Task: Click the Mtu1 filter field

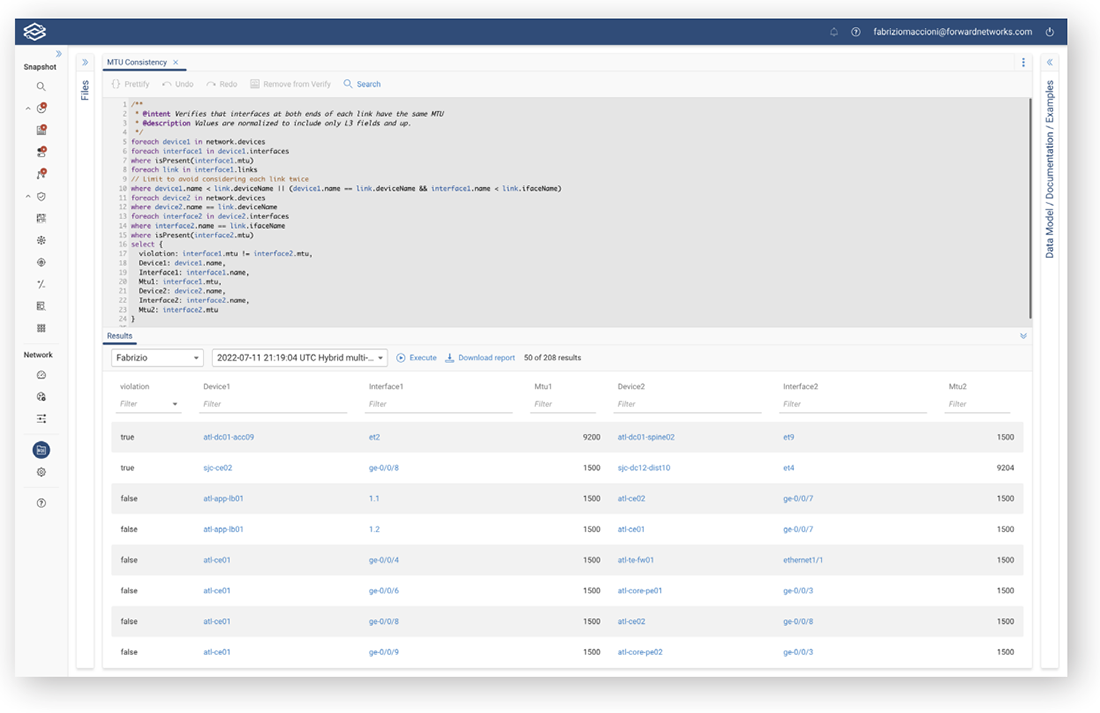Action: click(563, 404)
